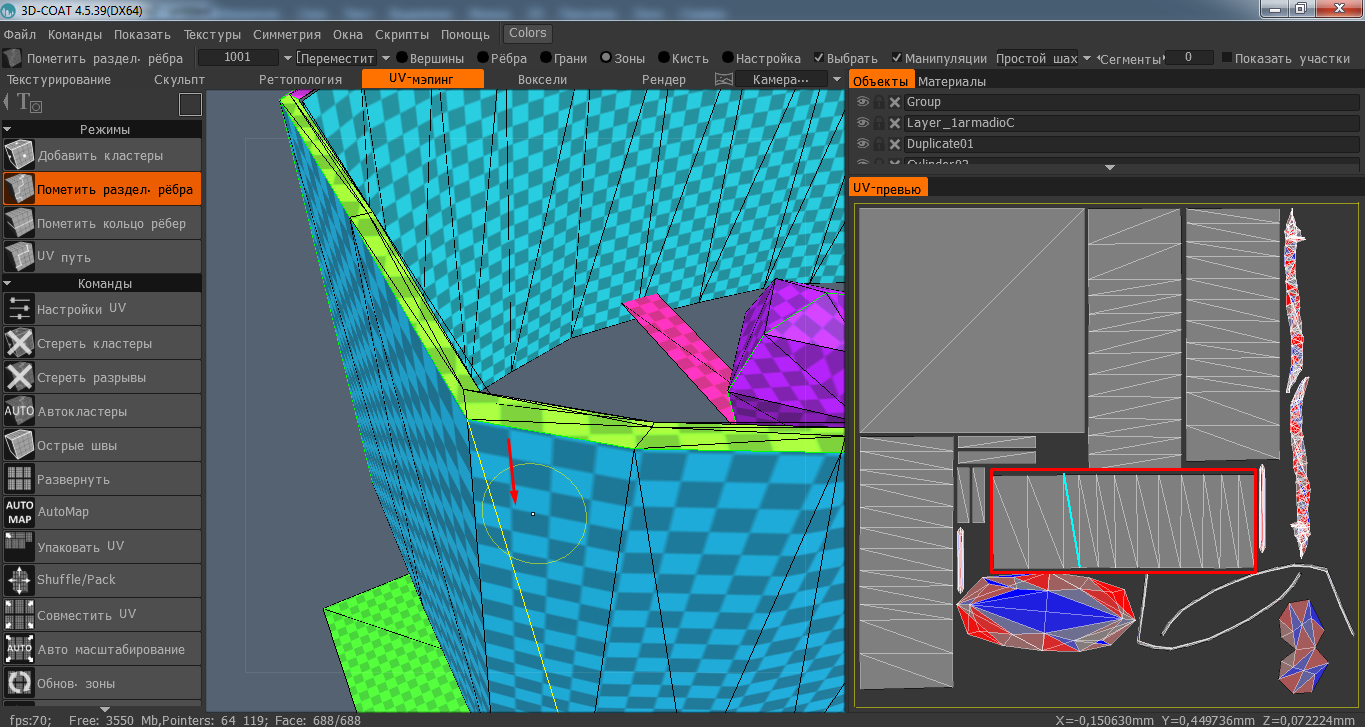Switch to the Ре-топология tab
The width and height of the screenshot is (1365, 727).
[300, 79]
